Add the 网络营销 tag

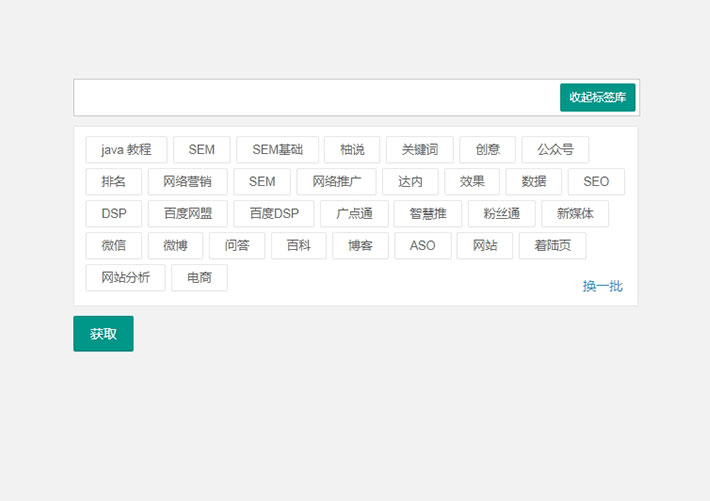187,182
